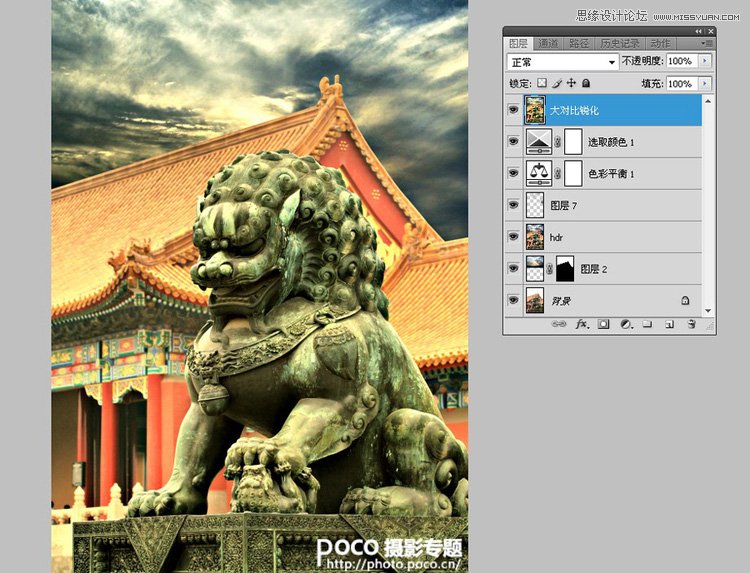750x573 pixels.
Task: Select the 选取颜色 1 adjustment icon
Action: click(539, 142)
